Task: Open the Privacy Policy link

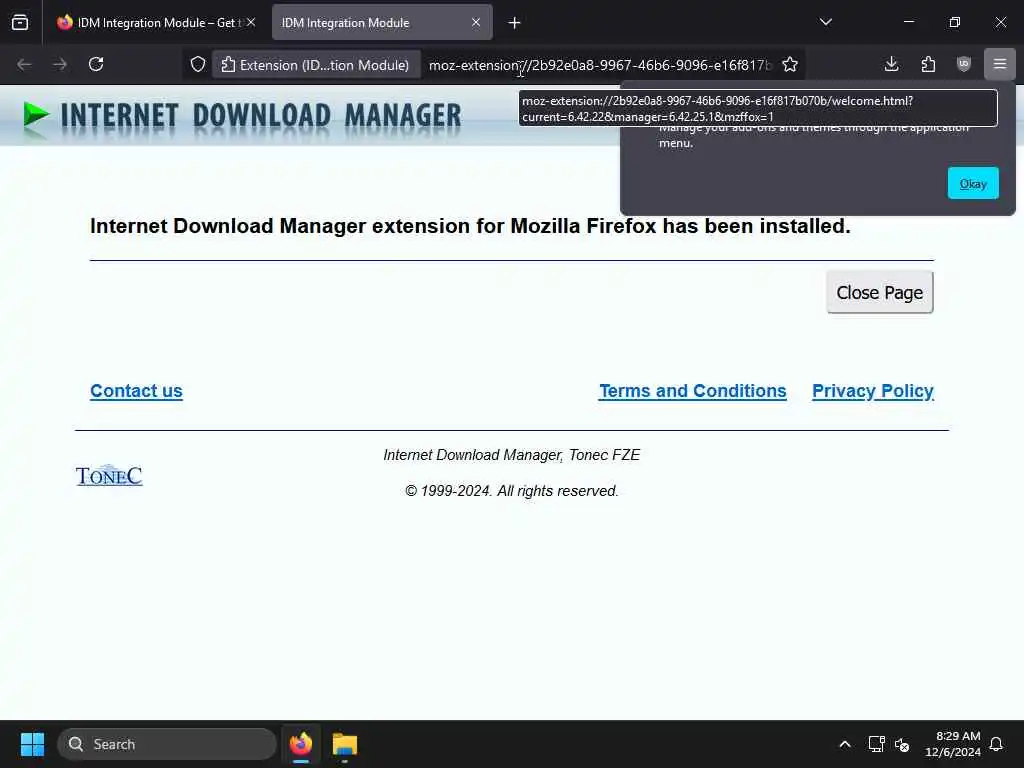Action: pyautogui.click(x=872, y=391)
